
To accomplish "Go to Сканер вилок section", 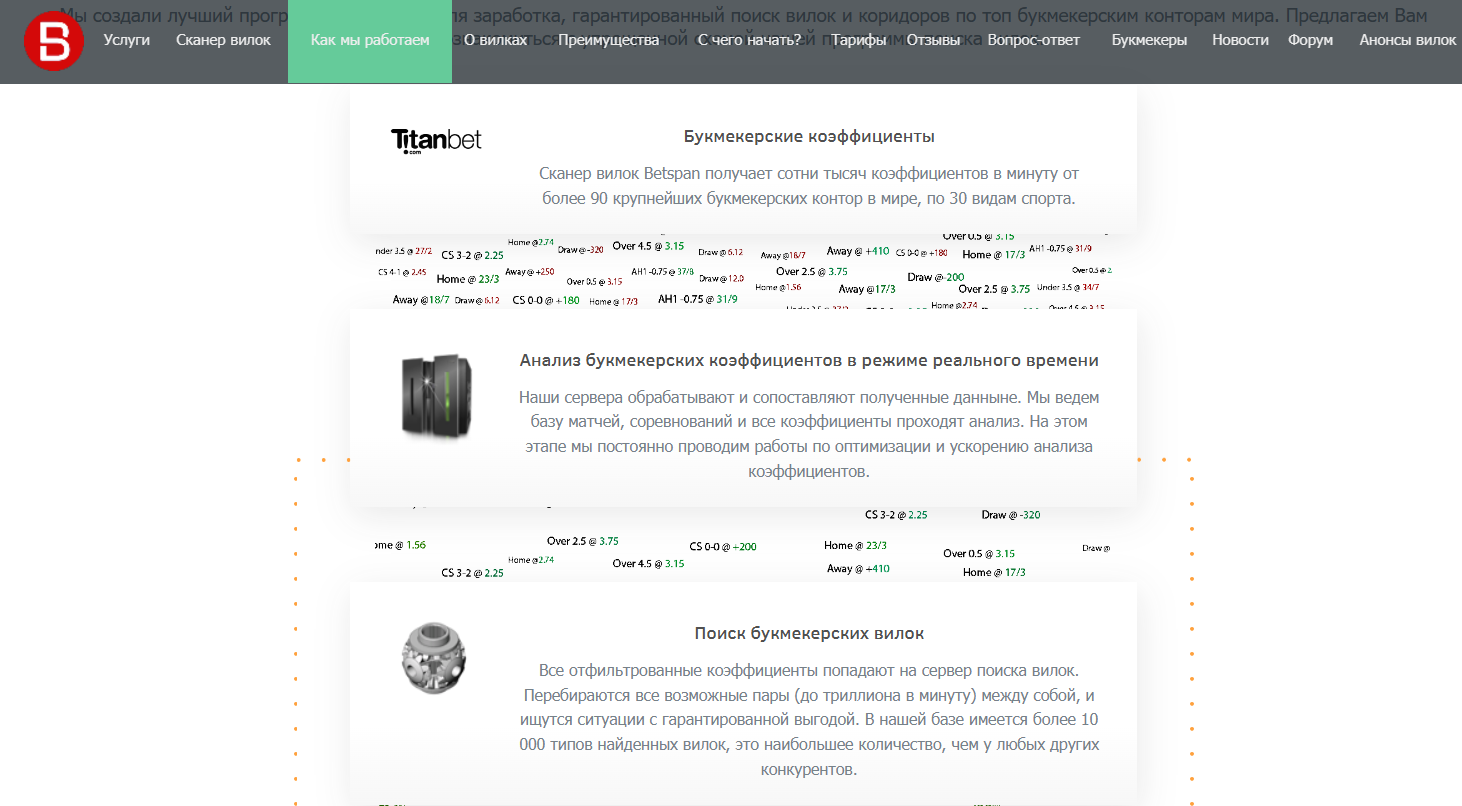I will (223, 40).
